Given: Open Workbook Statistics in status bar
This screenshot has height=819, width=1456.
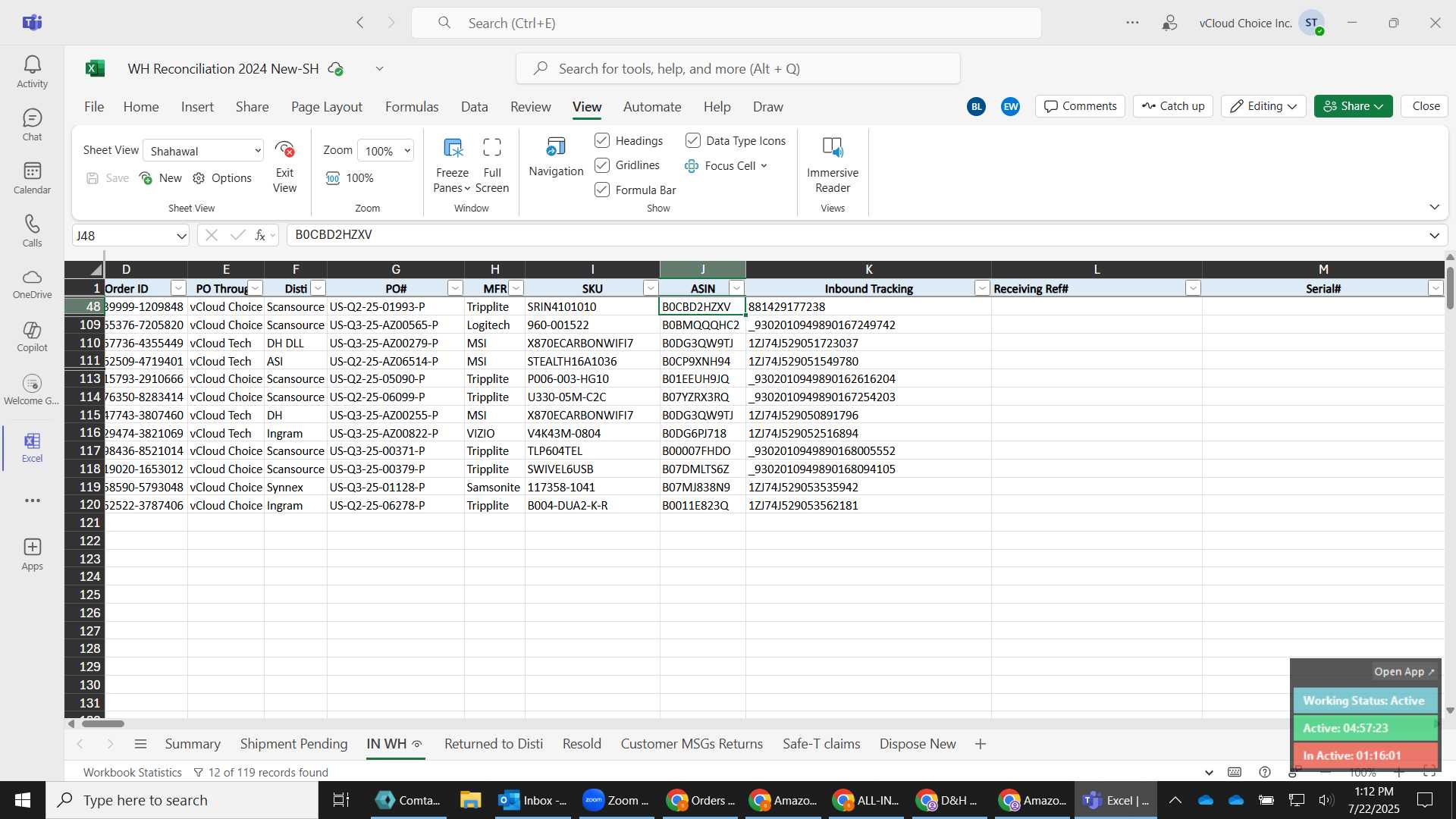Looking at the screenshot, I should pos(133,773).
